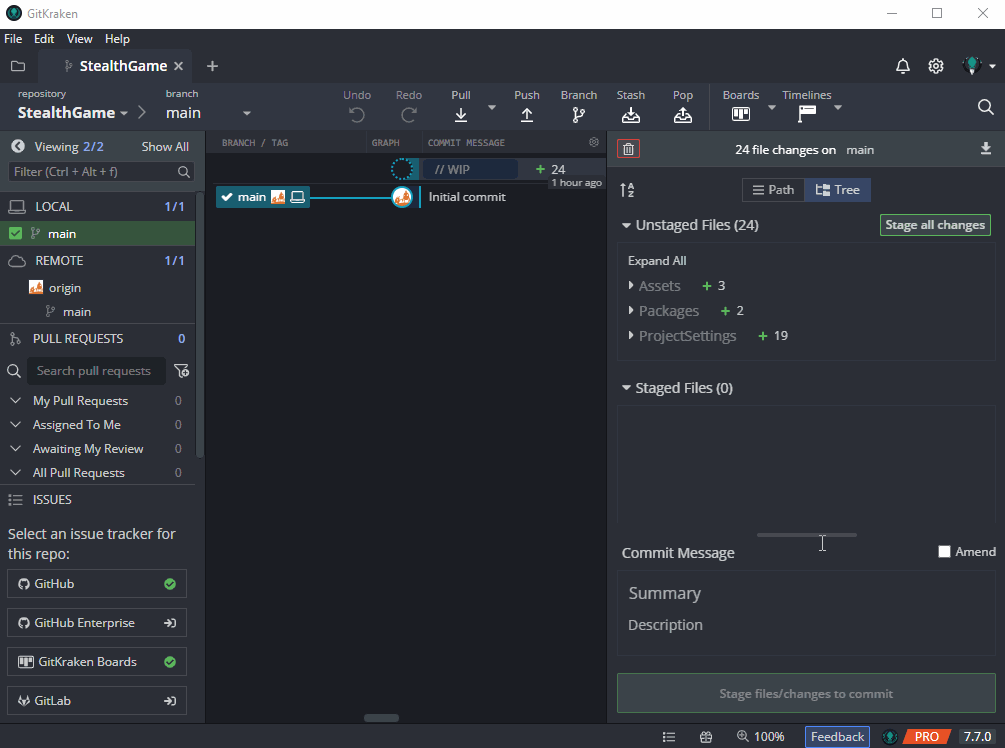This screenshot has width=1005, height=748.
Task: Click the commit panel resize handle
Action: (806, 535)
